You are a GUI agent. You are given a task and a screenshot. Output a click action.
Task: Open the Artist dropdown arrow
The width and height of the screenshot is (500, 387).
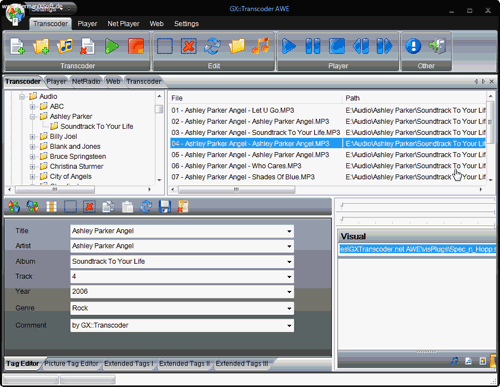point(289,246)
